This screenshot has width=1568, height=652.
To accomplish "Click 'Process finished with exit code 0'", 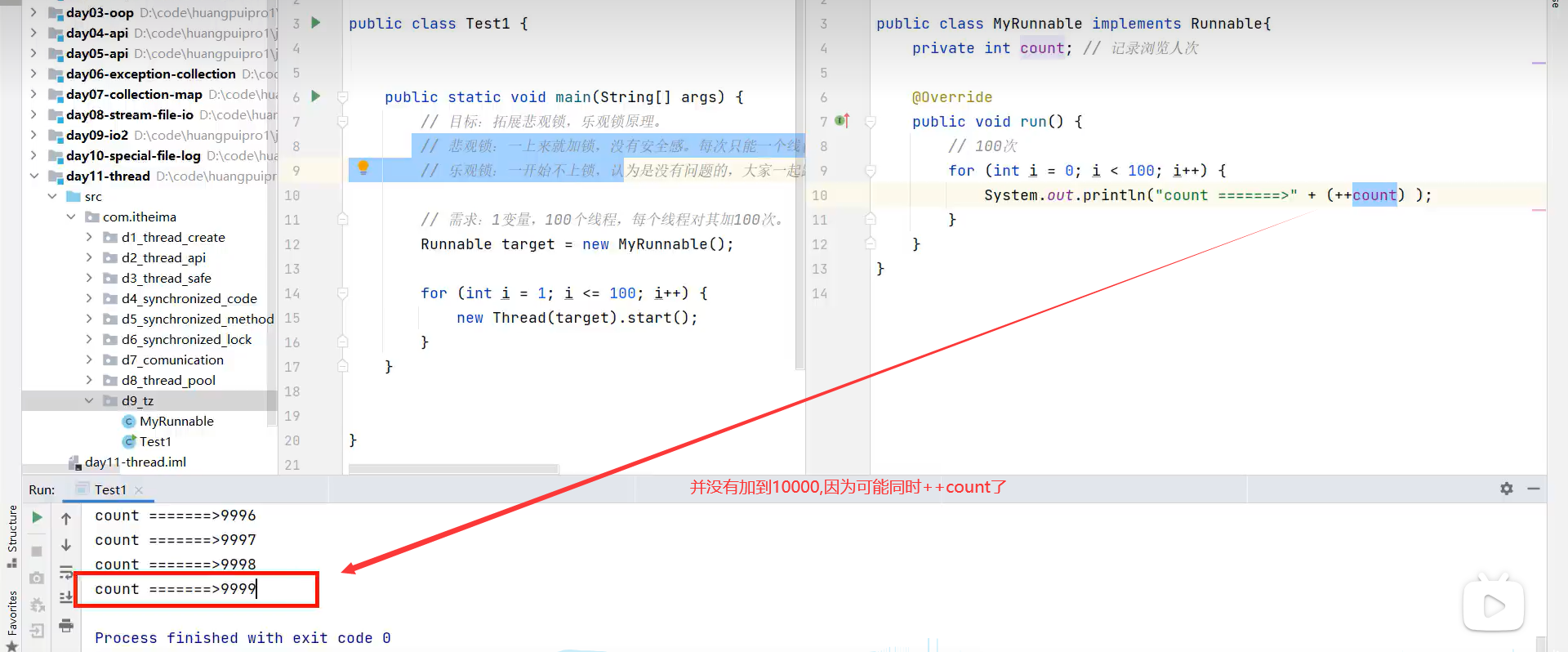I will click(243, 638).
